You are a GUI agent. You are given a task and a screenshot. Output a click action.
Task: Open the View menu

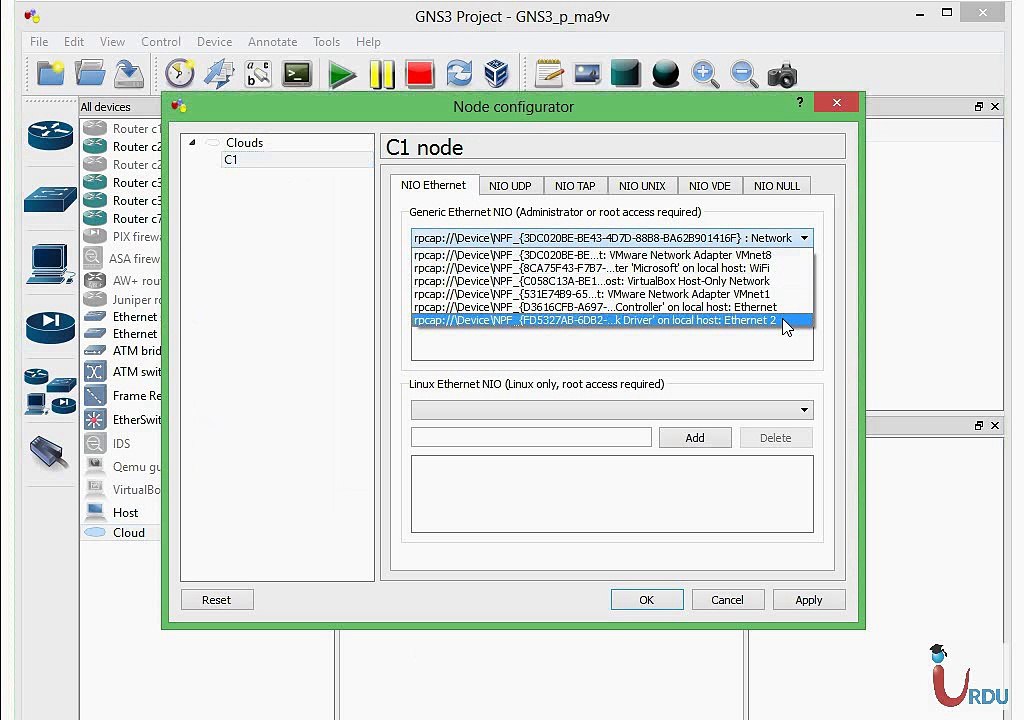coord(112,42)
